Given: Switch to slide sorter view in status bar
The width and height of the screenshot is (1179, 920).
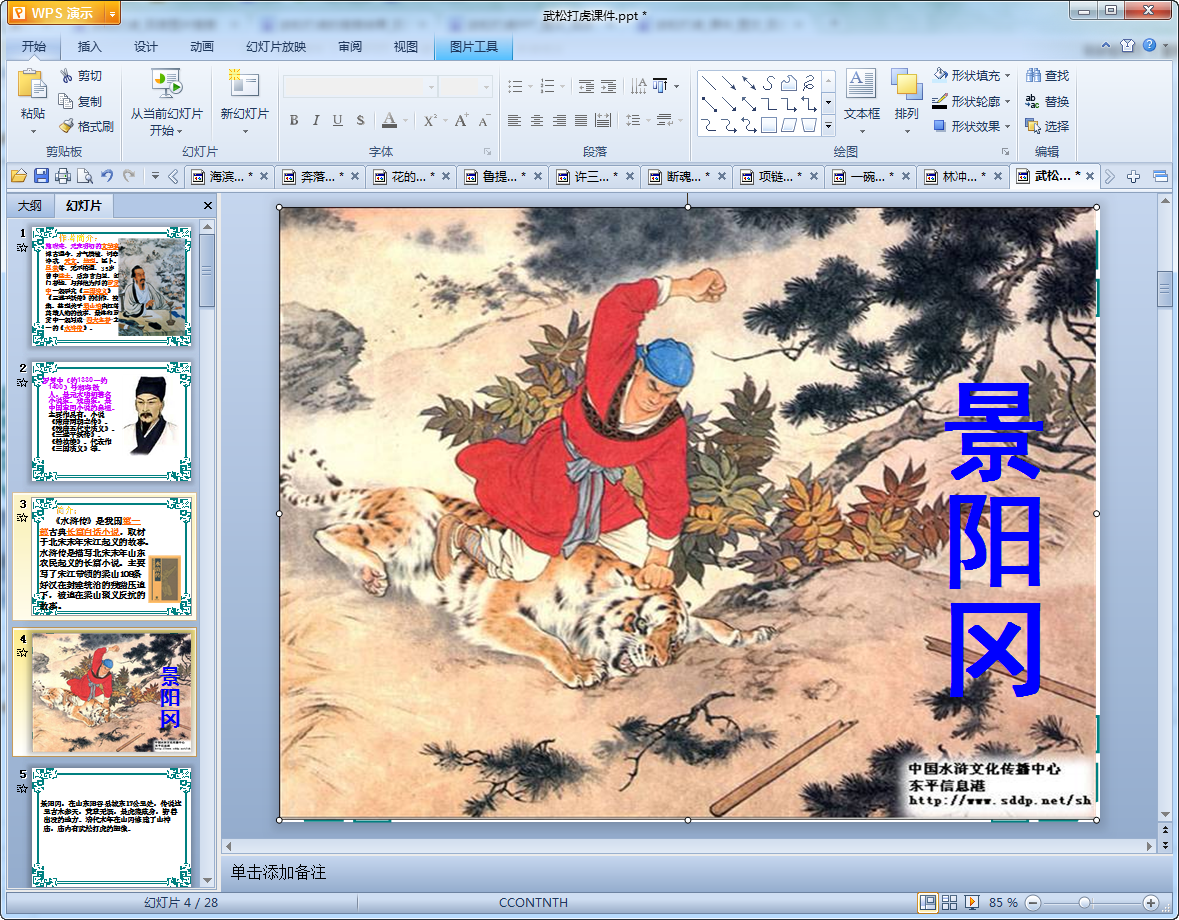Looking at the screenshot, I should tap(950, 902).
